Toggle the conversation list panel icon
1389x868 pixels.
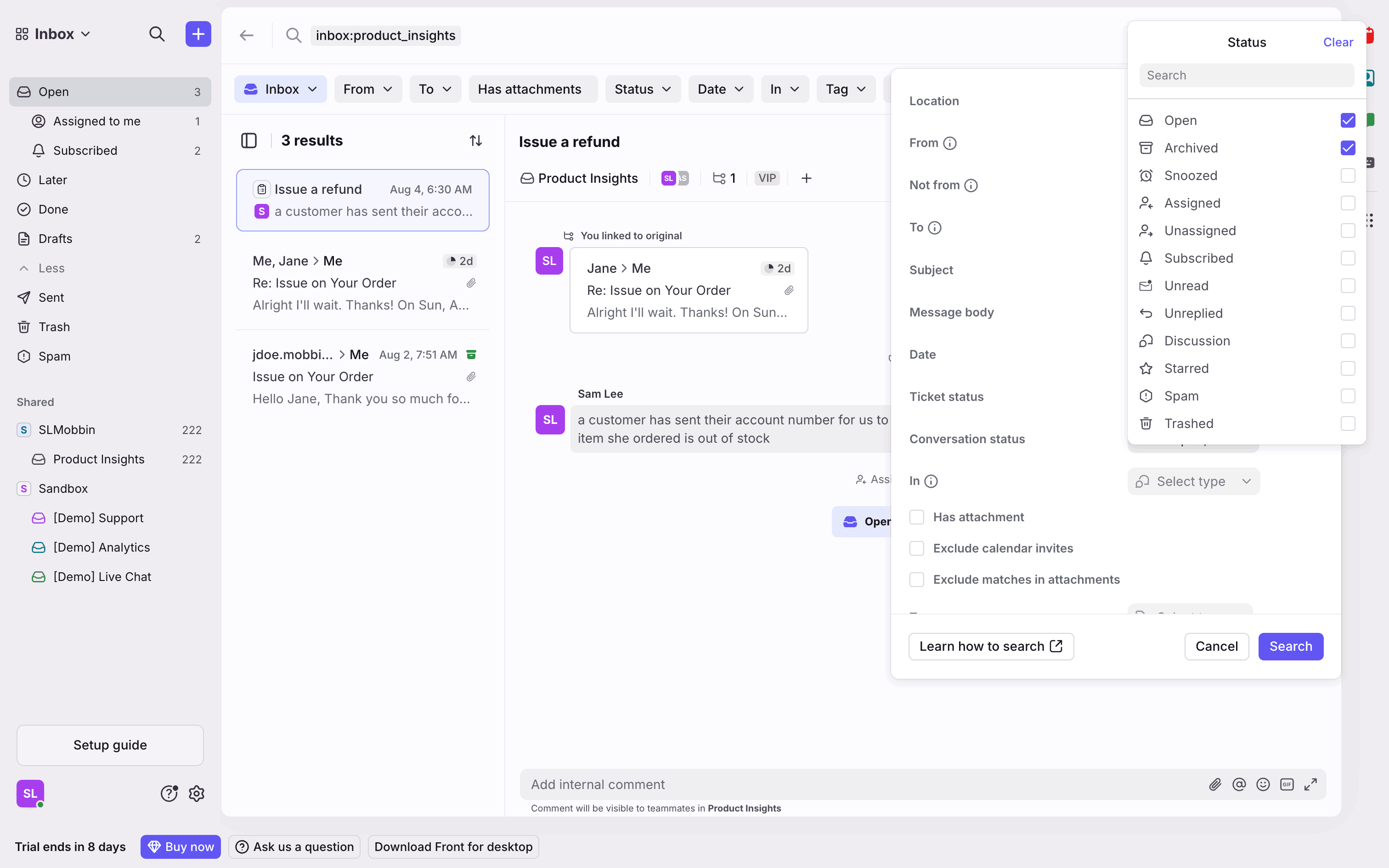coord(248,141)
